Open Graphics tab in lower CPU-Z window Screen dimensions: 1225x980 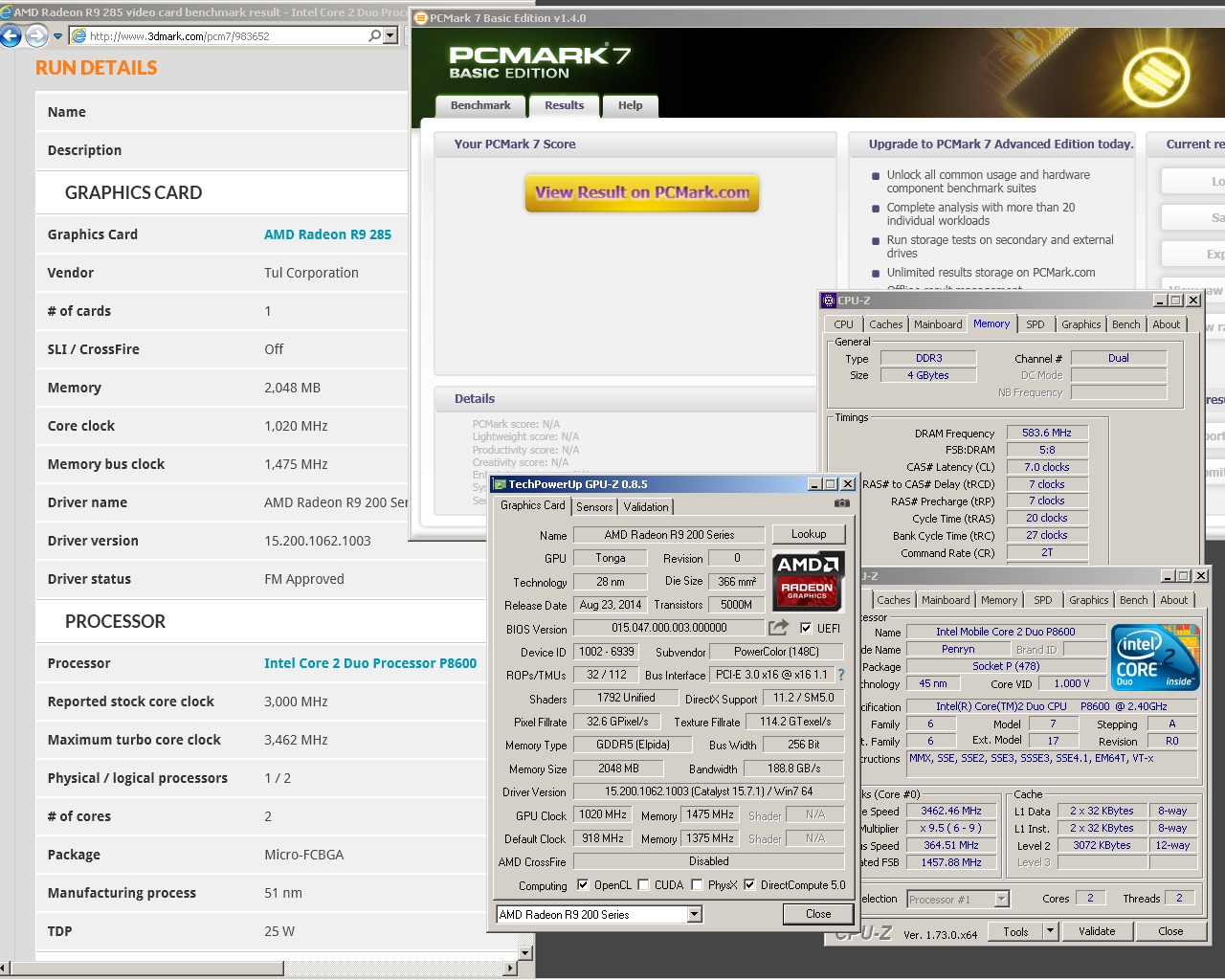(1089, 600)
